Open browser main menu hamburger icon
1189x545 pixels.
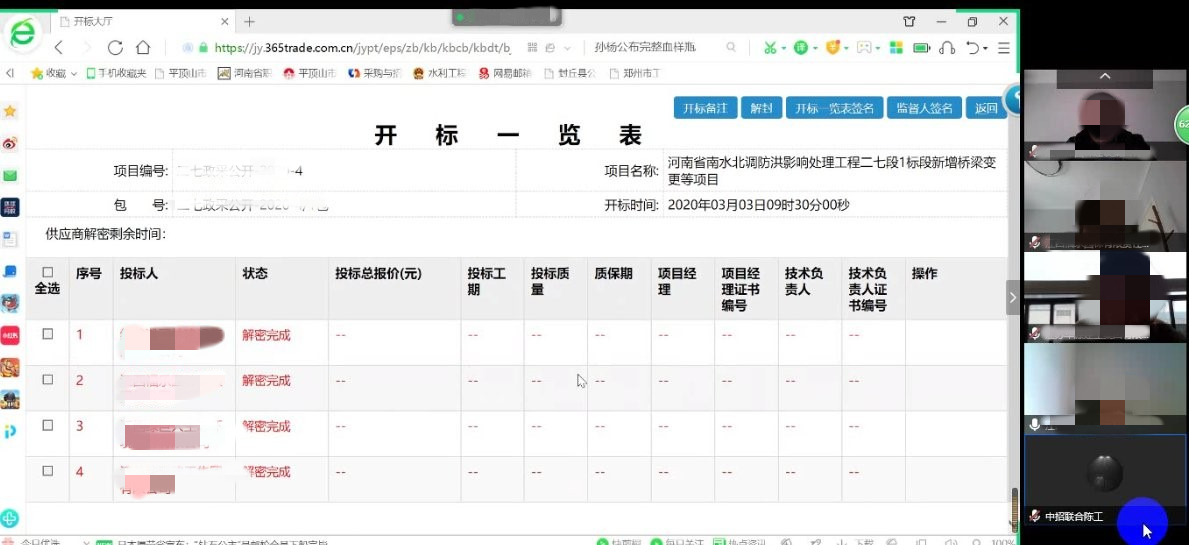click(x=1003, y=47)
